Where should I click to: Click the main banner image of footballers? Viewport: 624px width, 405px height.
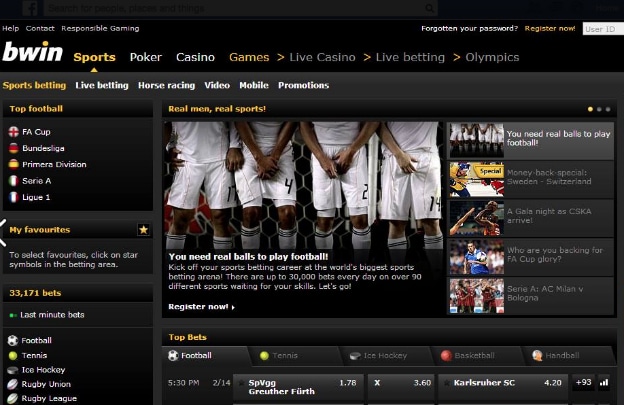[x=304, y=185]
